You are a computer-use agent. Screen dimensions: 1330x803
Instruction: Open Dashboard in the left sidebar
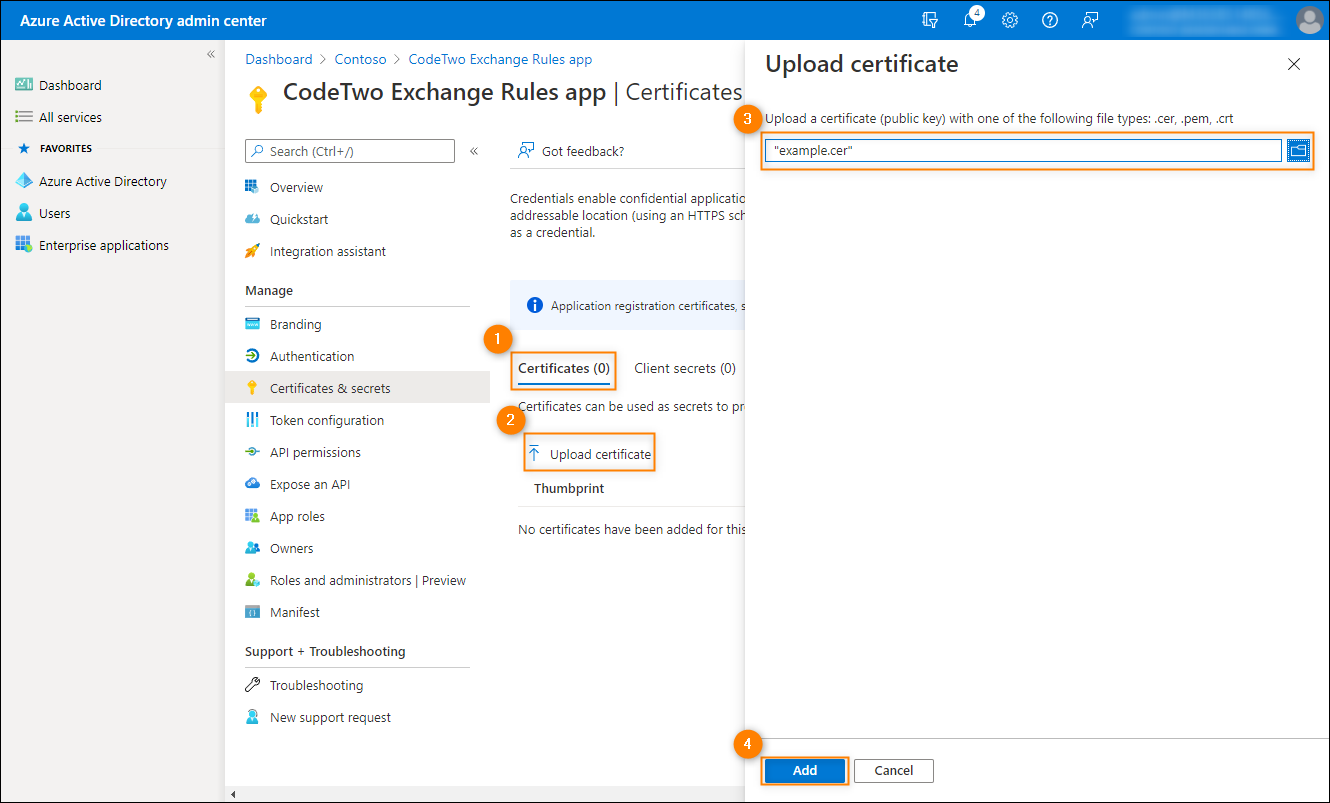click(70, 85)
